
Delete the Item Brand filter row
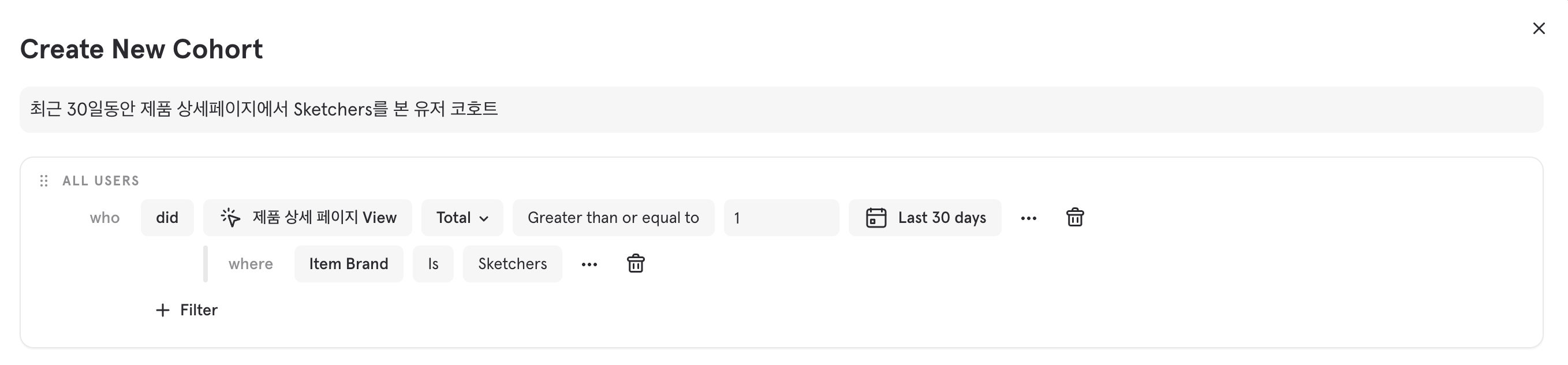click(636, 264)
